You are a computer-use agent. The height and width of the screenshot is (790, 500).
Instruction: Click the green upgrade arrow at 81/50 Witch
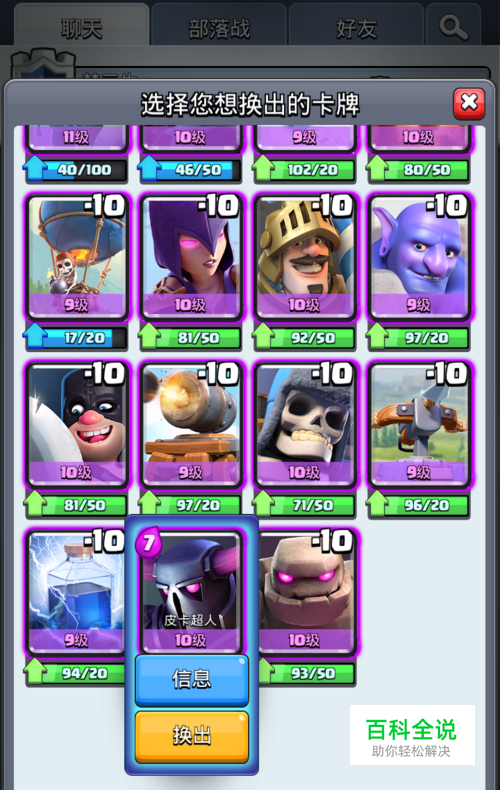point(149,336)
